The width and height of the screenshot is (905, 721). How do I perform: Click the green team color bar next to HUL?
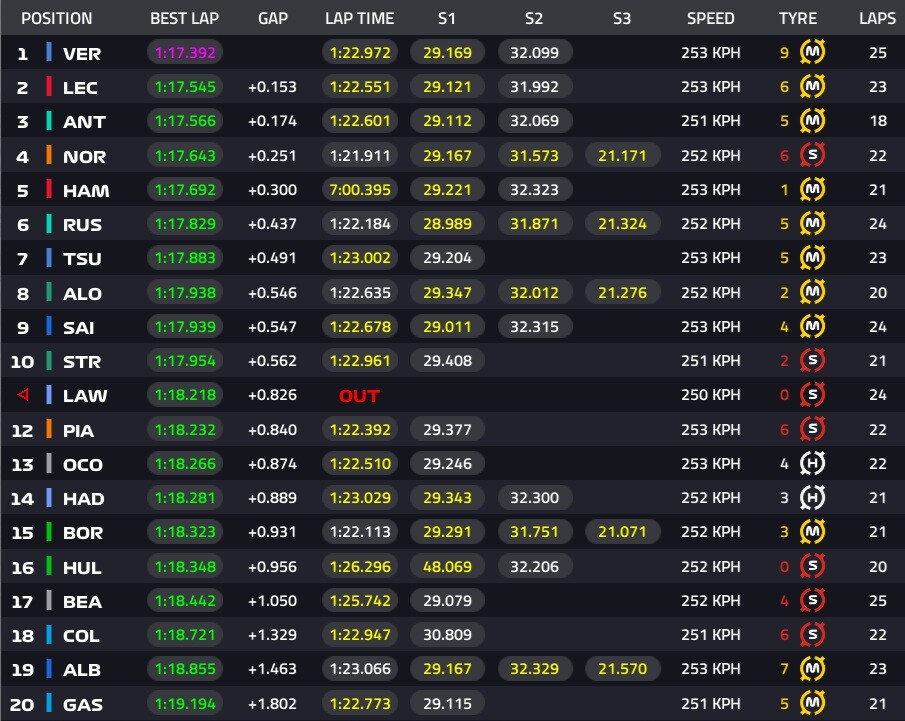coord(49,566)
